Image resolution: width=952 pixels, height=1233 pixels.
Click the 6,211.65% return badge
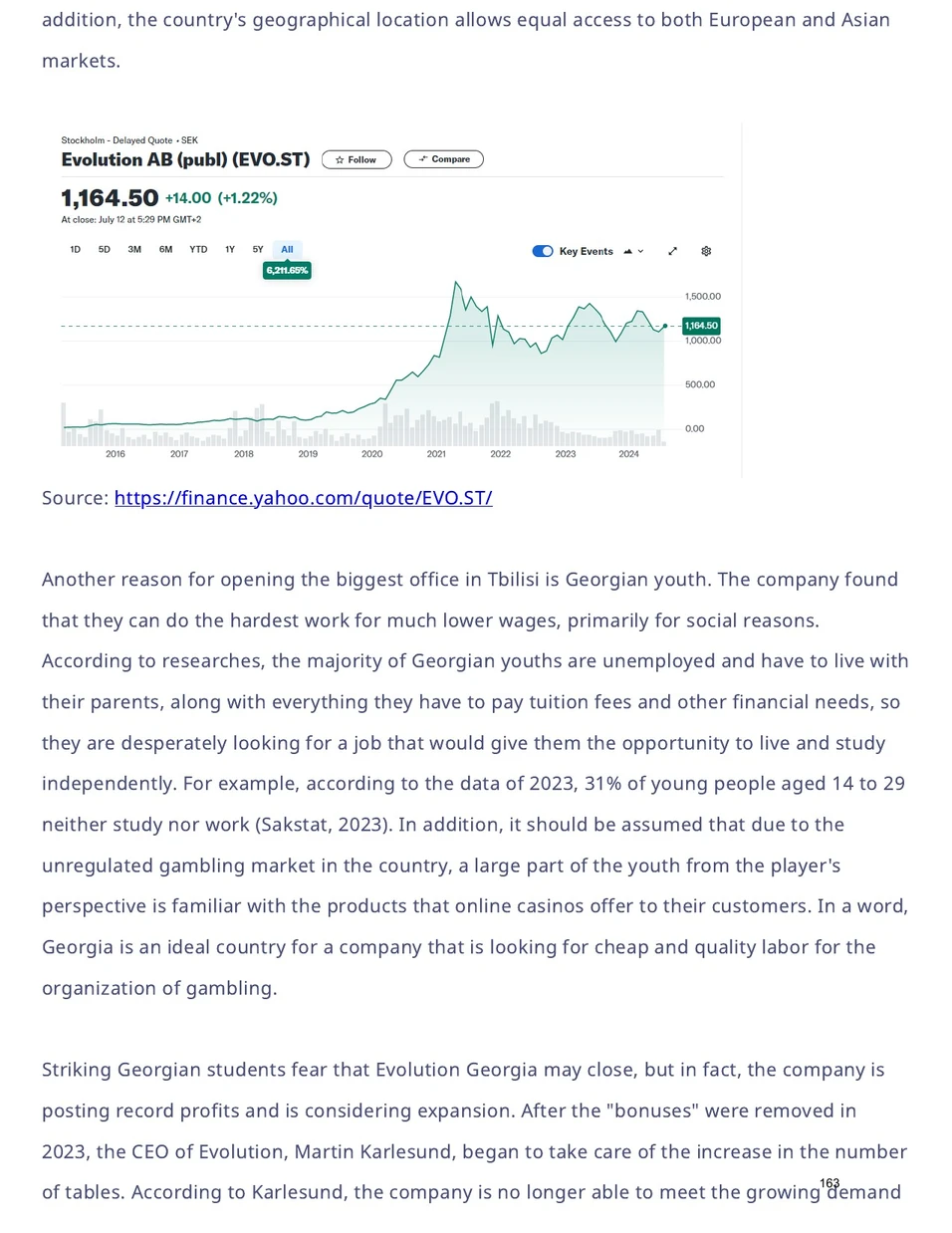[x=287, y=271]
